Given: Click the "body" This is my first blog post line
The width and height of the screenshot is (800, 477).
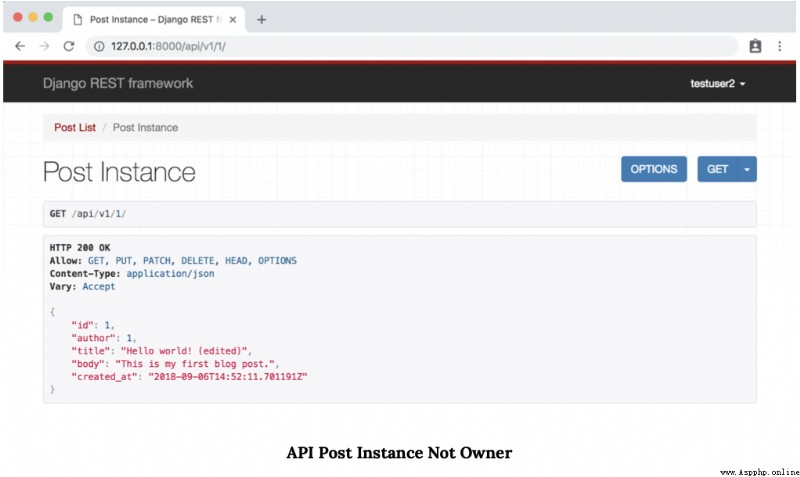Looking at the screenshot, I should (x=175, y=364).
